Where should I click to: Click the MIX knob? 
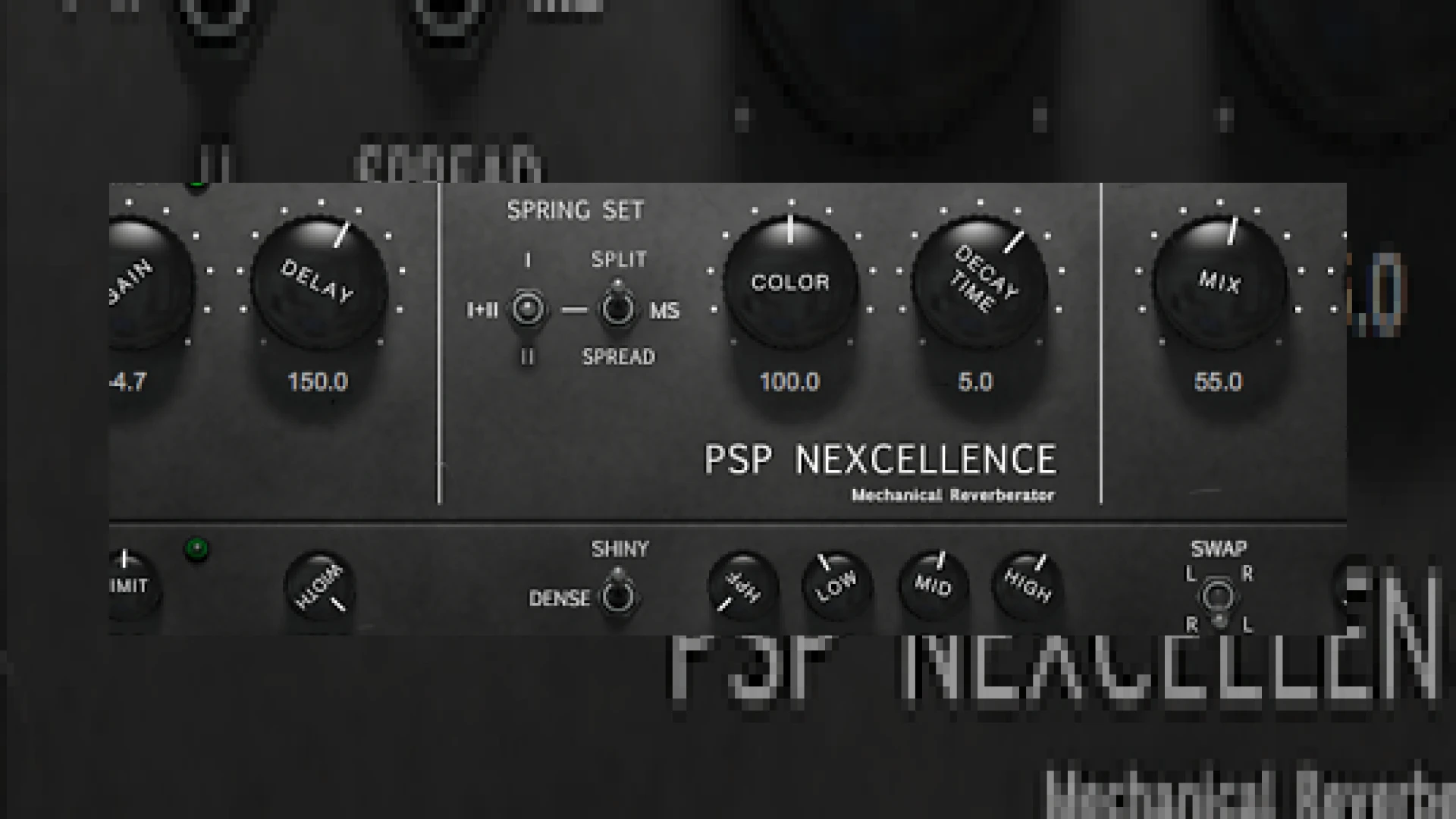click(1220, 283)
